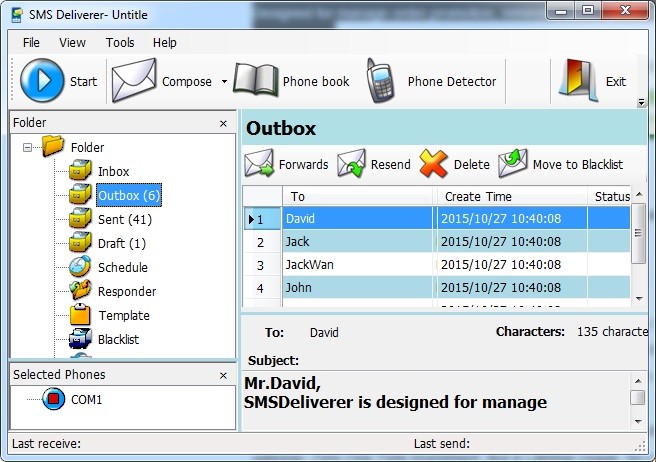Viewport: 656px width, 462px height.
Task: Collapse the Selected Phones tree node
Action: (x=27, y=400)
